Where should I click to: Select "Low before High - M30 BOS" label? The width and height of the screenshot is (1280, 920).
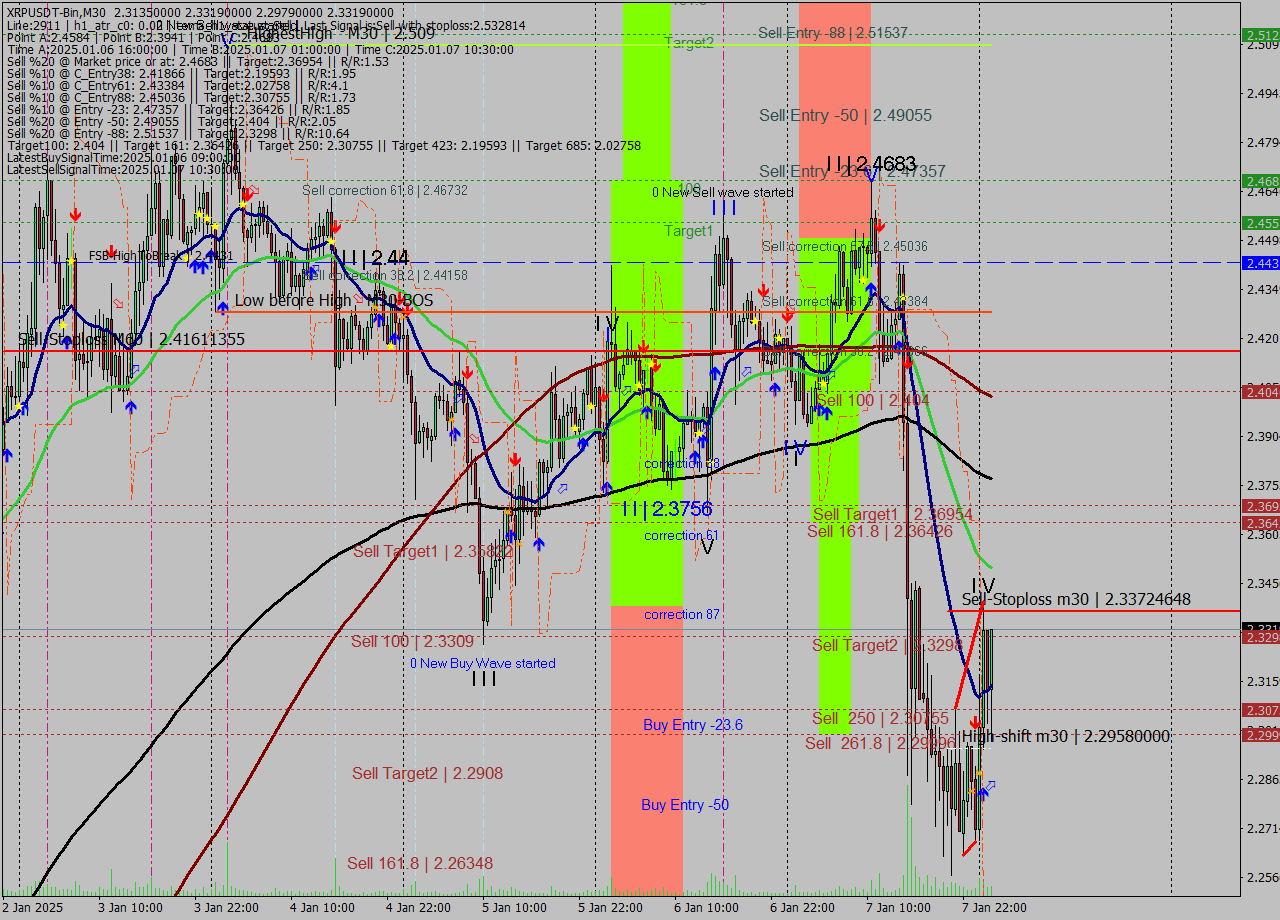[x=334, y=300]
